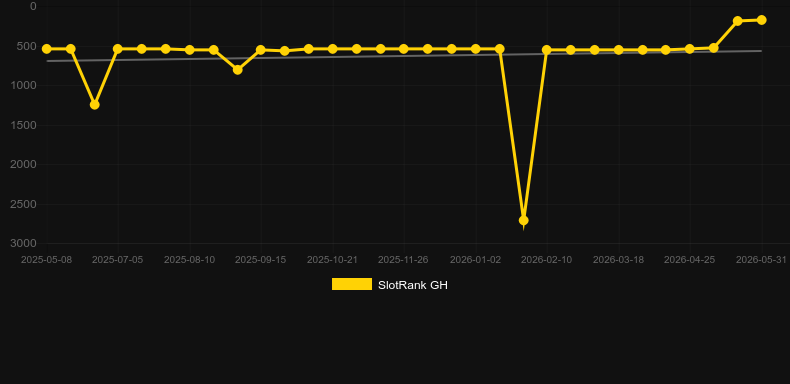Select the lowest data point near 2700
The height and width of the screenshot is (384, 790).
click(523, 220)
